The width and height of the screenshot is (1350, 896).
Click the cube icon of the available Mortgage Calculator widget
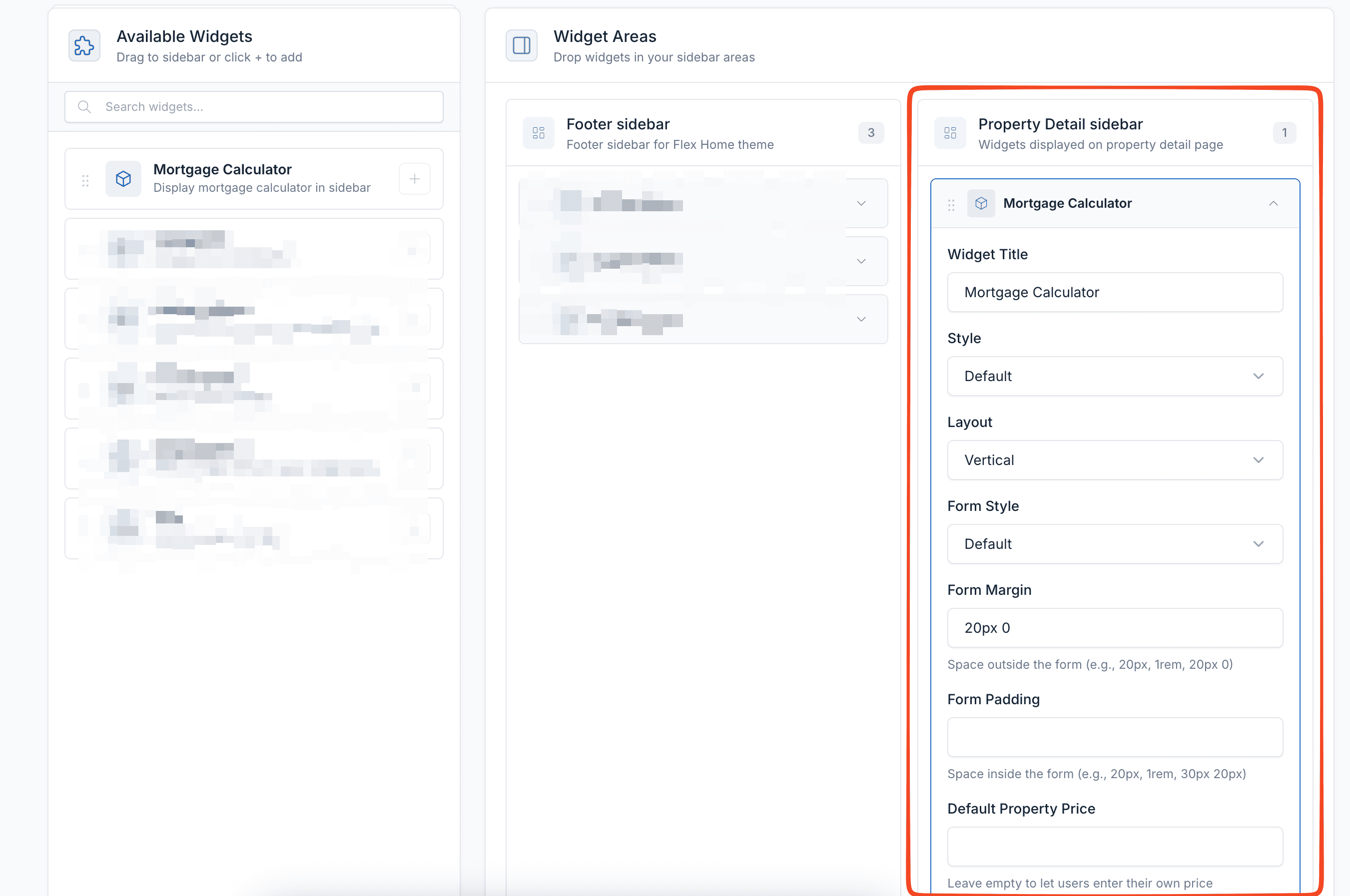(x=123, y=179)
